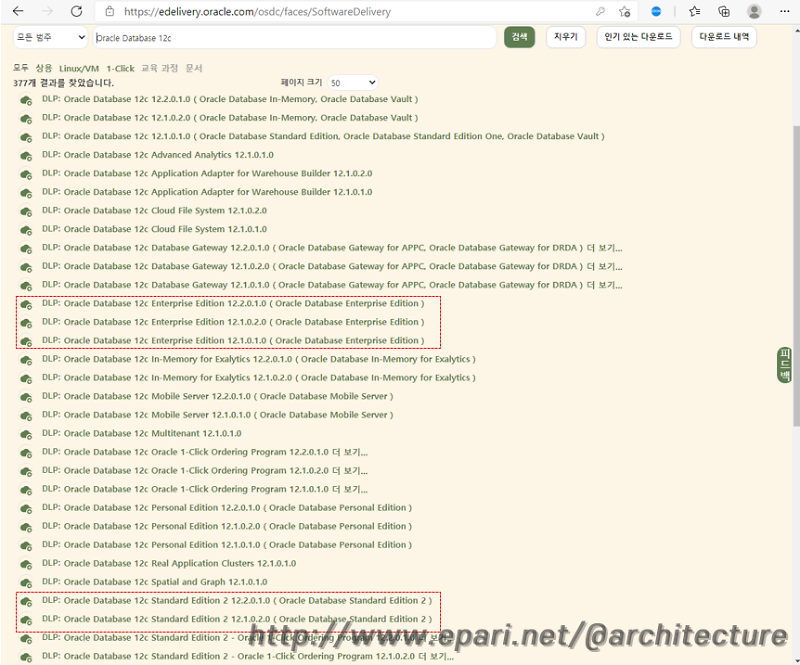Click the vertical page scrollbar thumb

(x=796, y=276)
